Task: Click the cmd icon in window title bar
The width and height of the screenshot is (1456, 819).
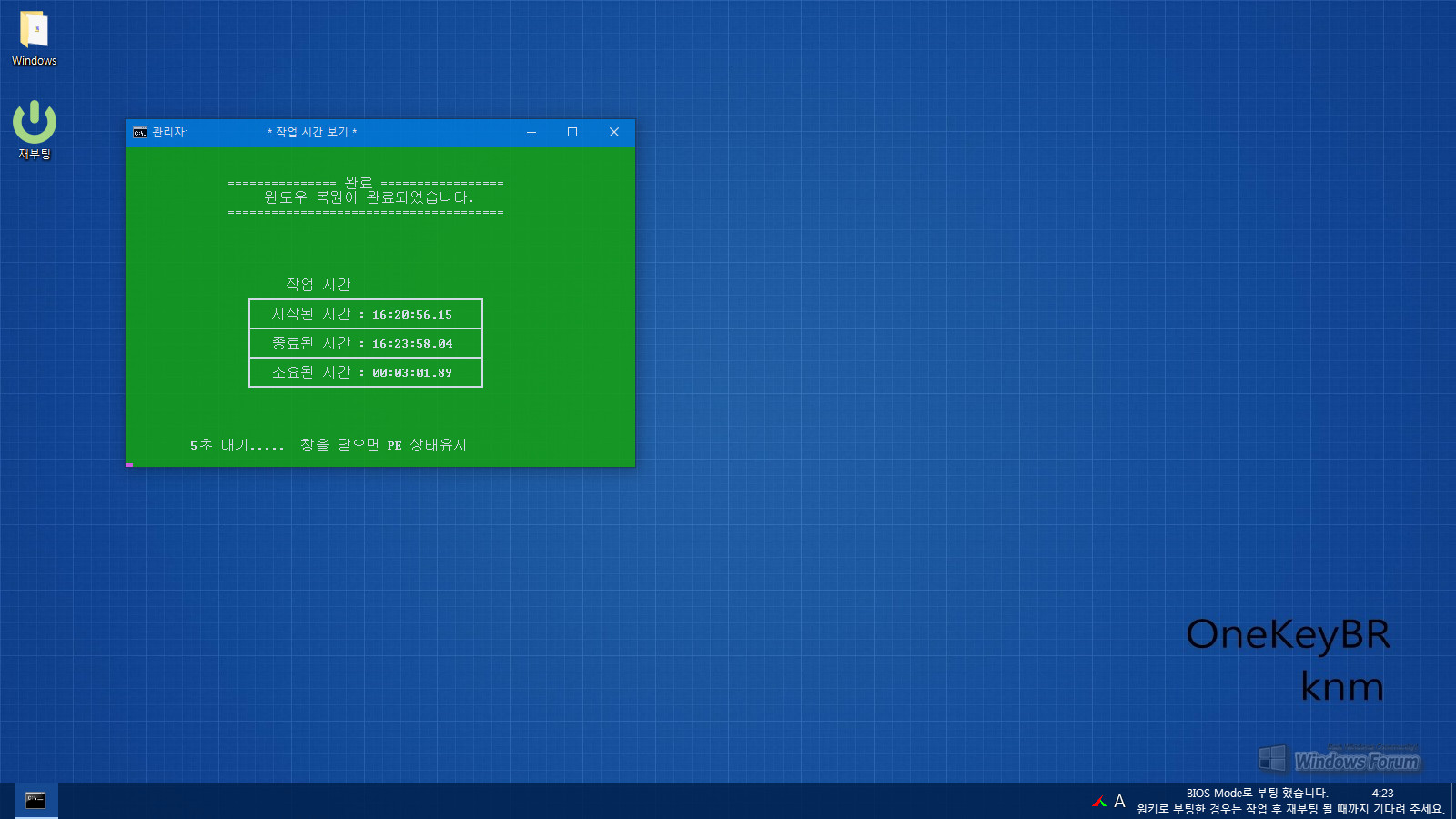Action: 140,132
